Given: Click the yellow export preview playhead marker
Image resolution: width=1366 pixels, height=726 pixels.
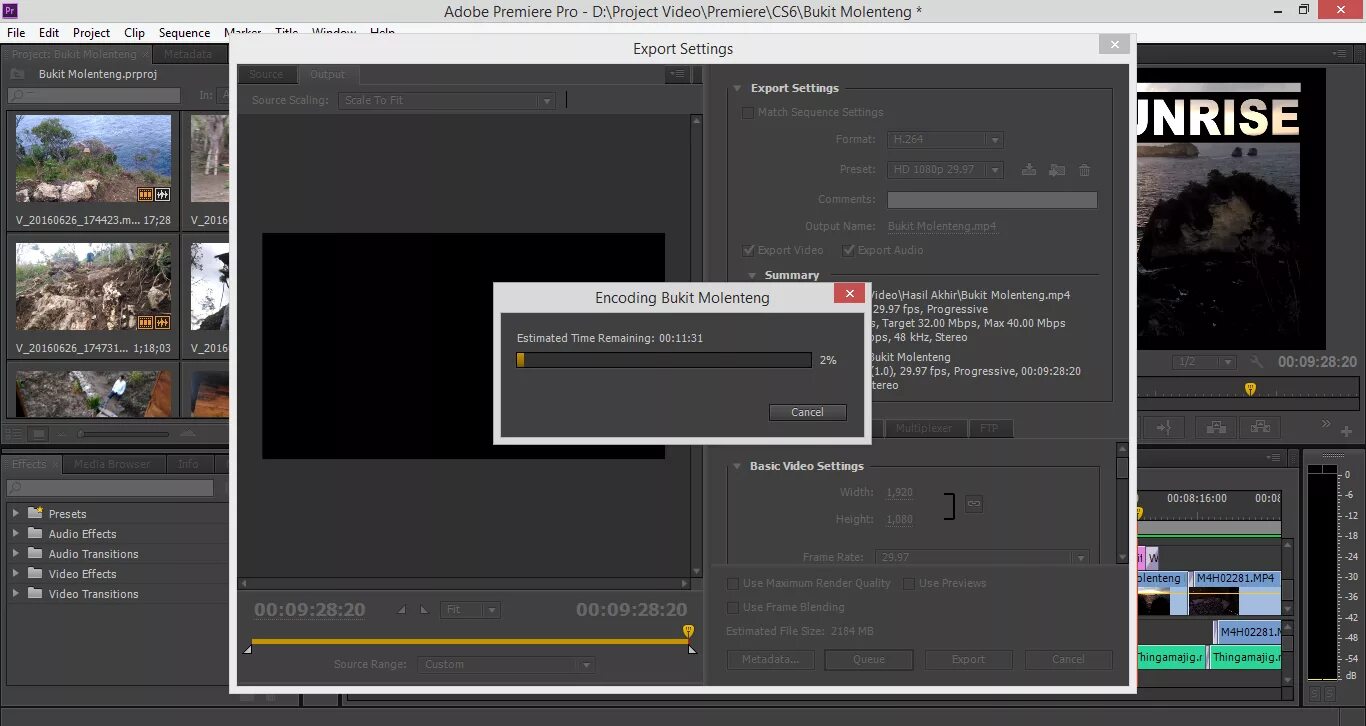Looking at the screenshot, I should (x=688, y=631).
